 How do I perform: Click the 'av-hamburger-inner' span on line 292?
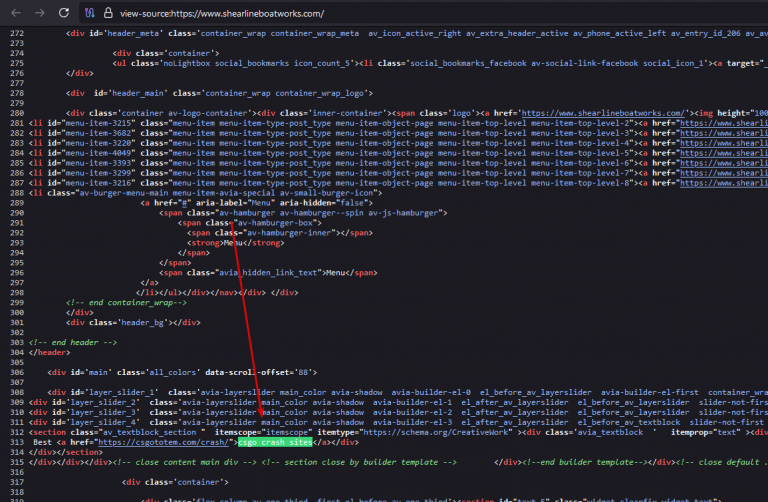pyautogui.click(x=280, y=233)
